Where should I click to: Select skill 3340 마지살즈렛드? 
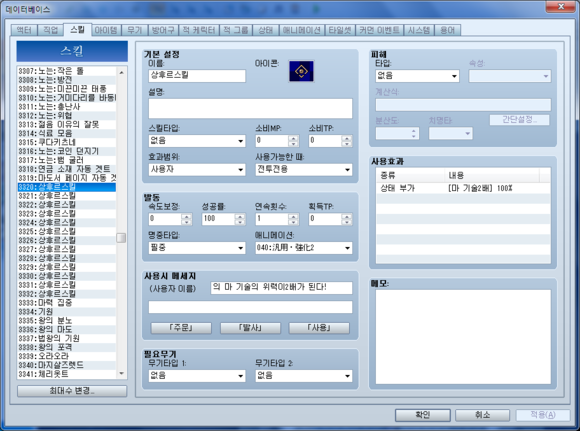click(x=67, y=365)
